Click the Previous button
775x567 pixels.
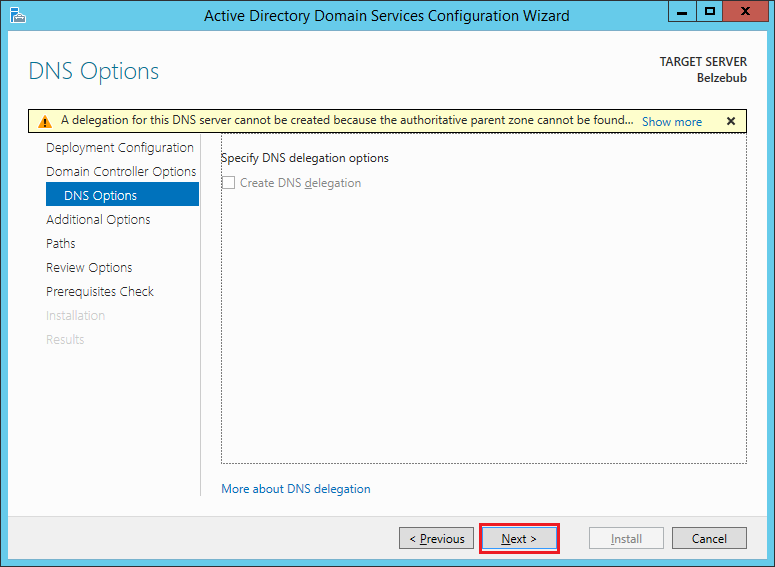point(436,538)
